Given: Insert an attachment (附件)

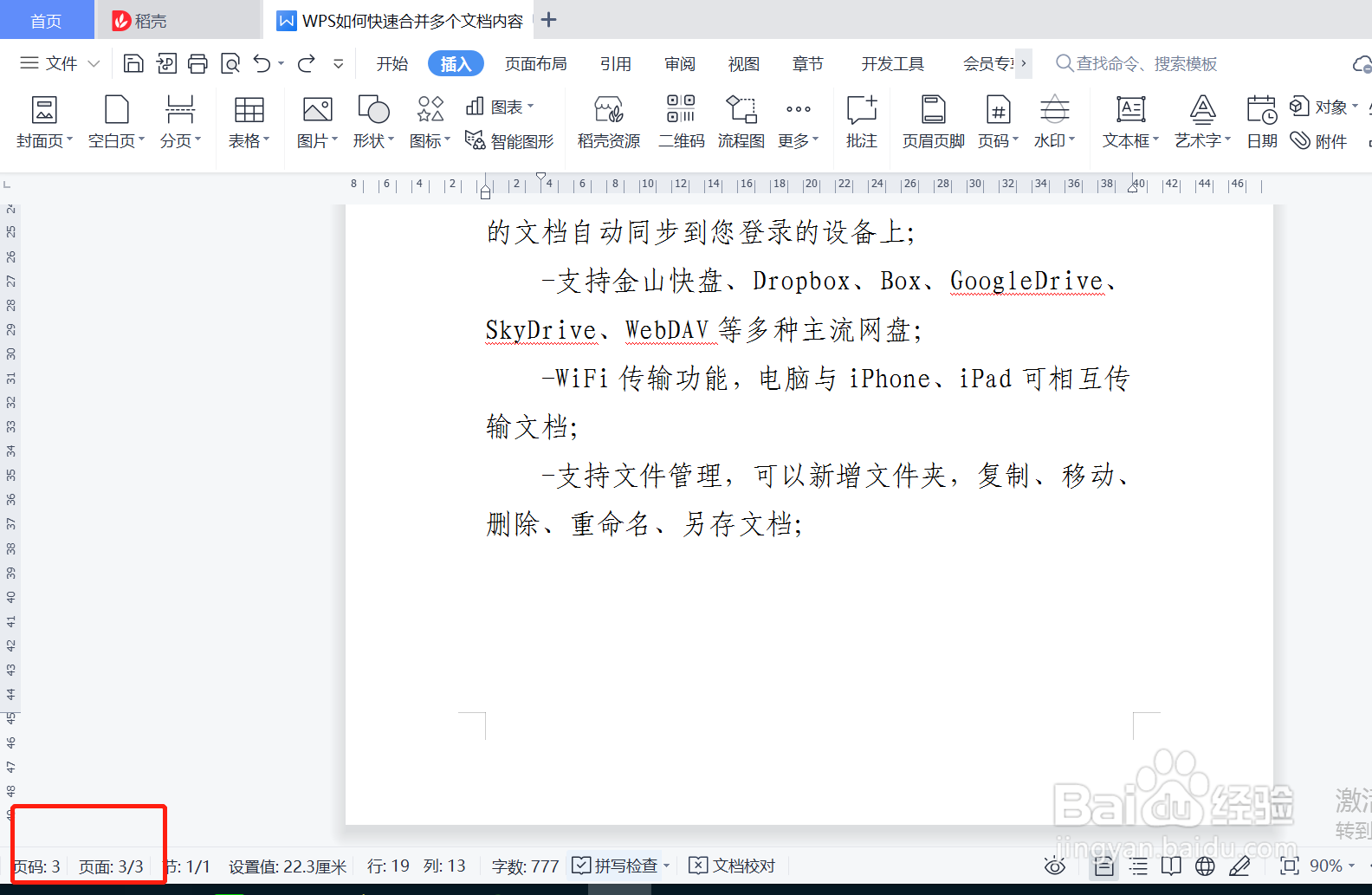Looking at the screenshot, I should point(1318,140).
